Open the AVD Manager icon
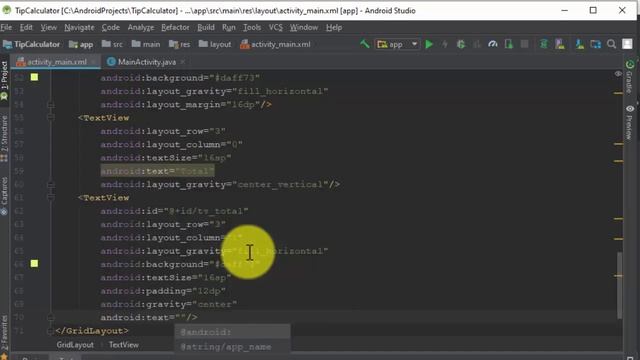The image size is (640, 360). click(x=560, y=44)
